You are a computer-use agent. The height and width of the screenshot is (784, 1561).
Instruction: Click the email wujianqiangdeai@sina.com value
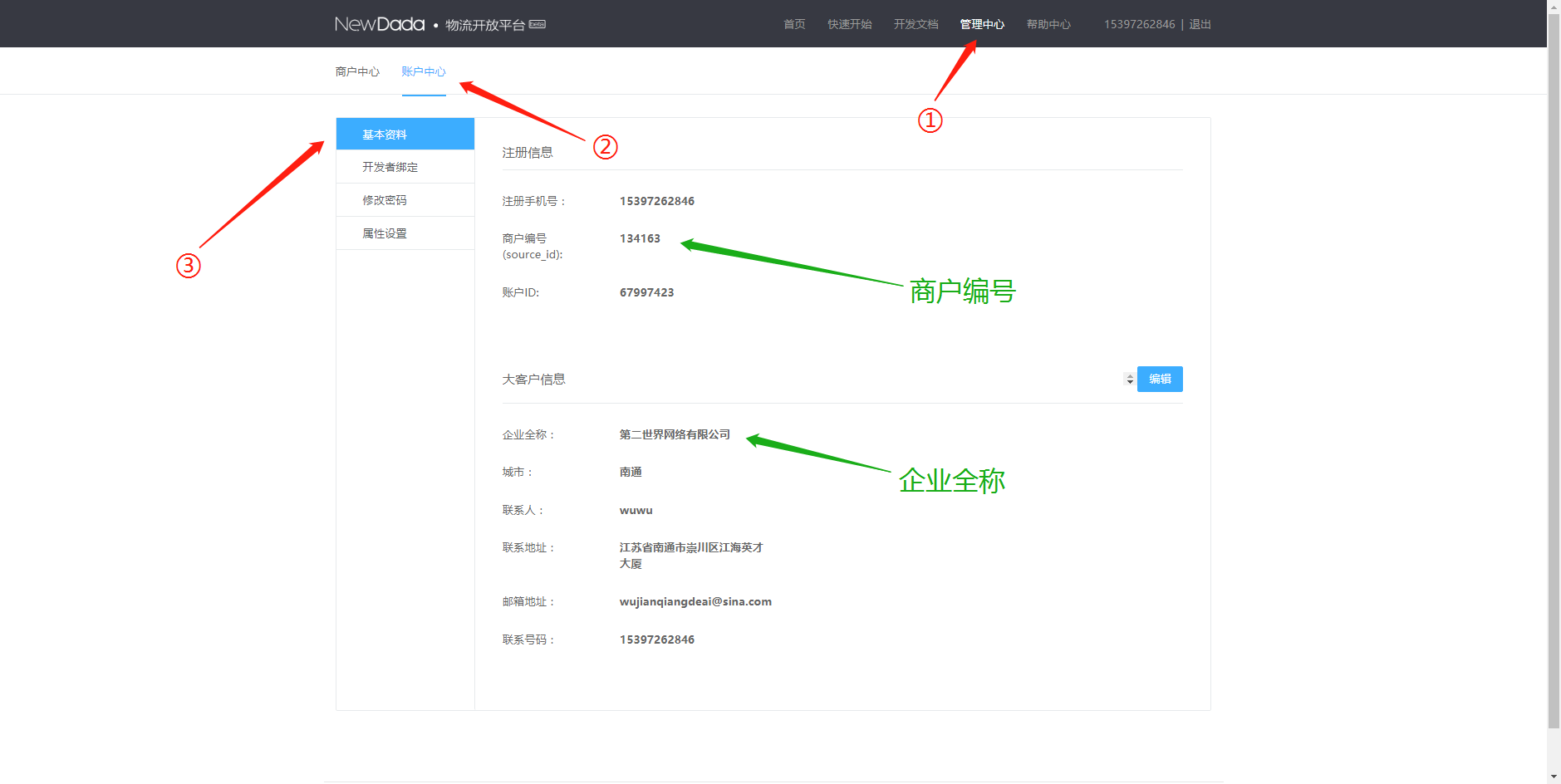point(695,601)
